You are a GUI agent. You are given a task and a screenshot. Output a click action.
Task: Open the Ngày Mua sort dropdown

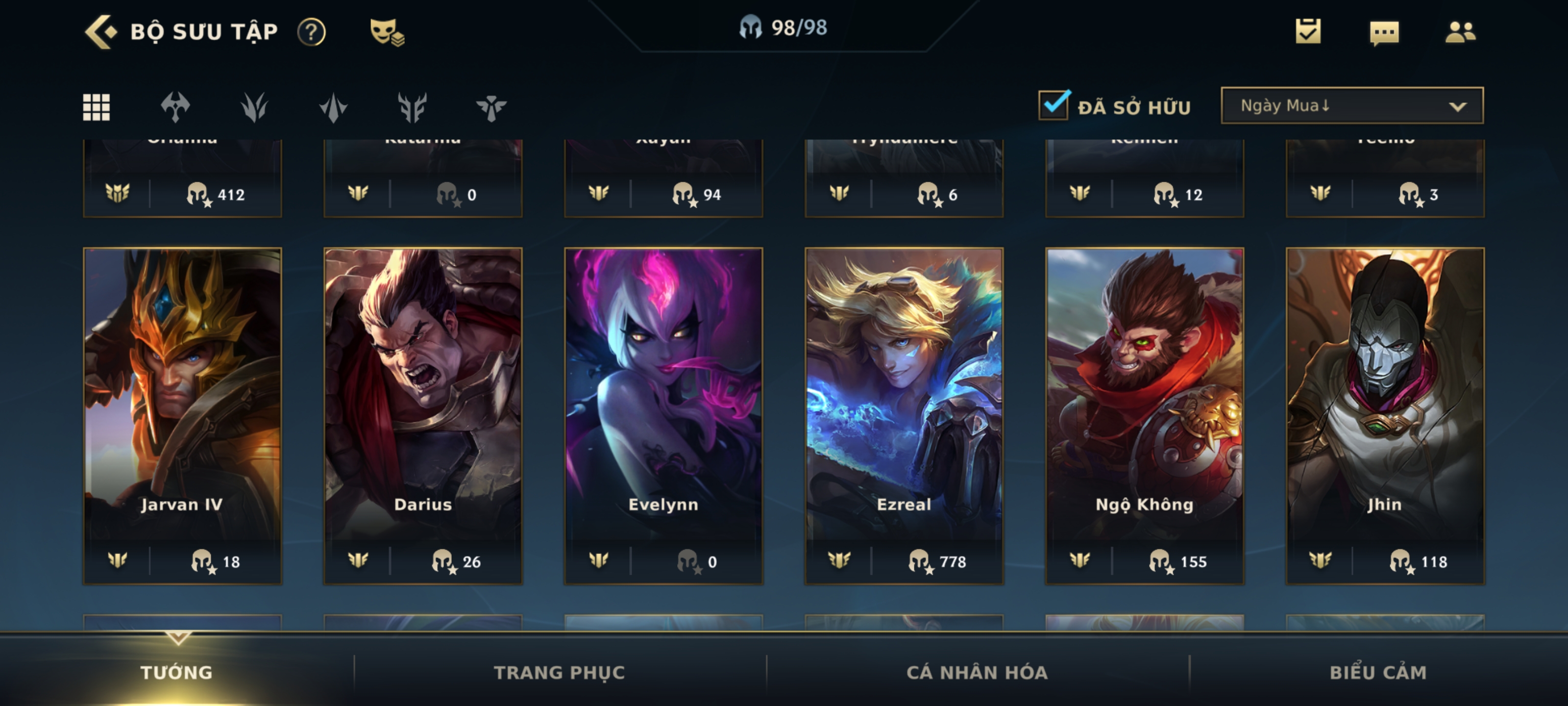click(x=1352, y=105)
